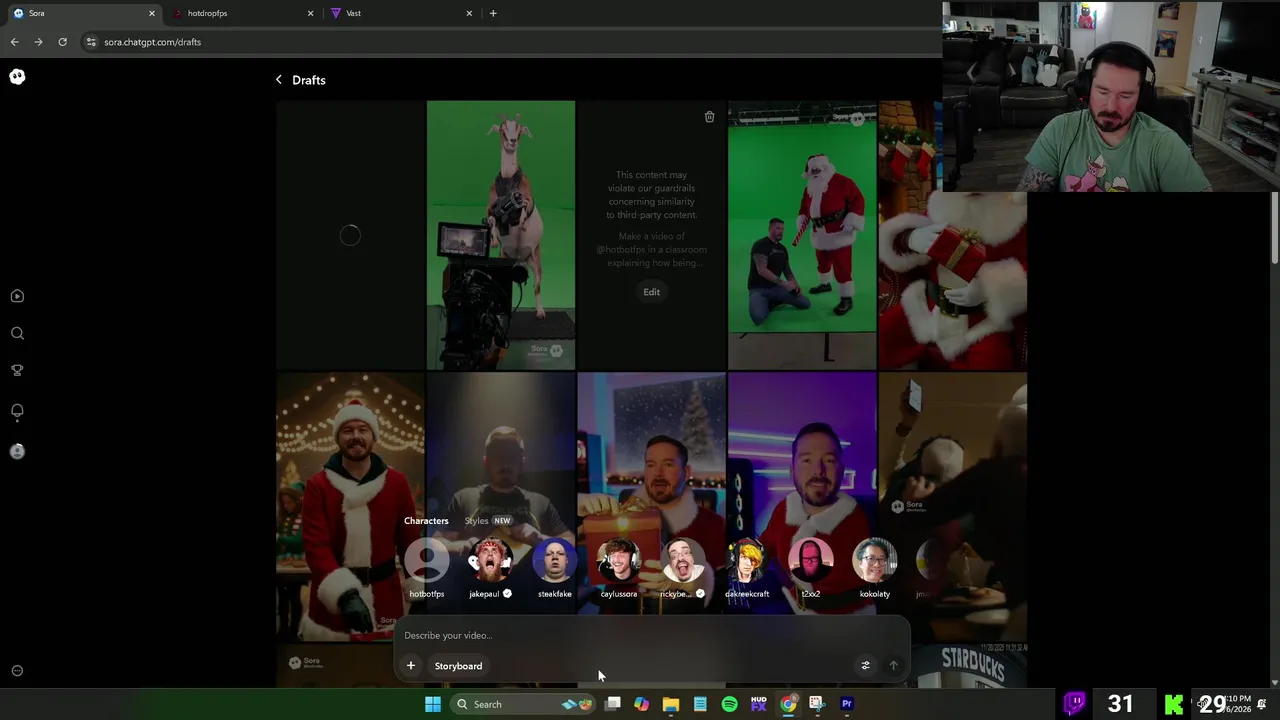This screenshot has height=720, width=1280.
Task: Open the trophy leaderboard icon
Action: tap(17, 370)
